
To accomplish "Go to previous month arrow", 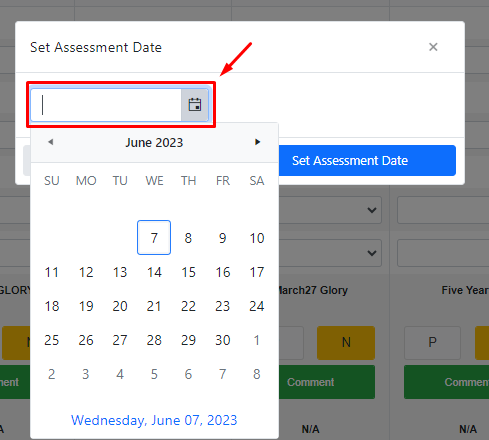I will pyautogui.click(x=51, y=142).
